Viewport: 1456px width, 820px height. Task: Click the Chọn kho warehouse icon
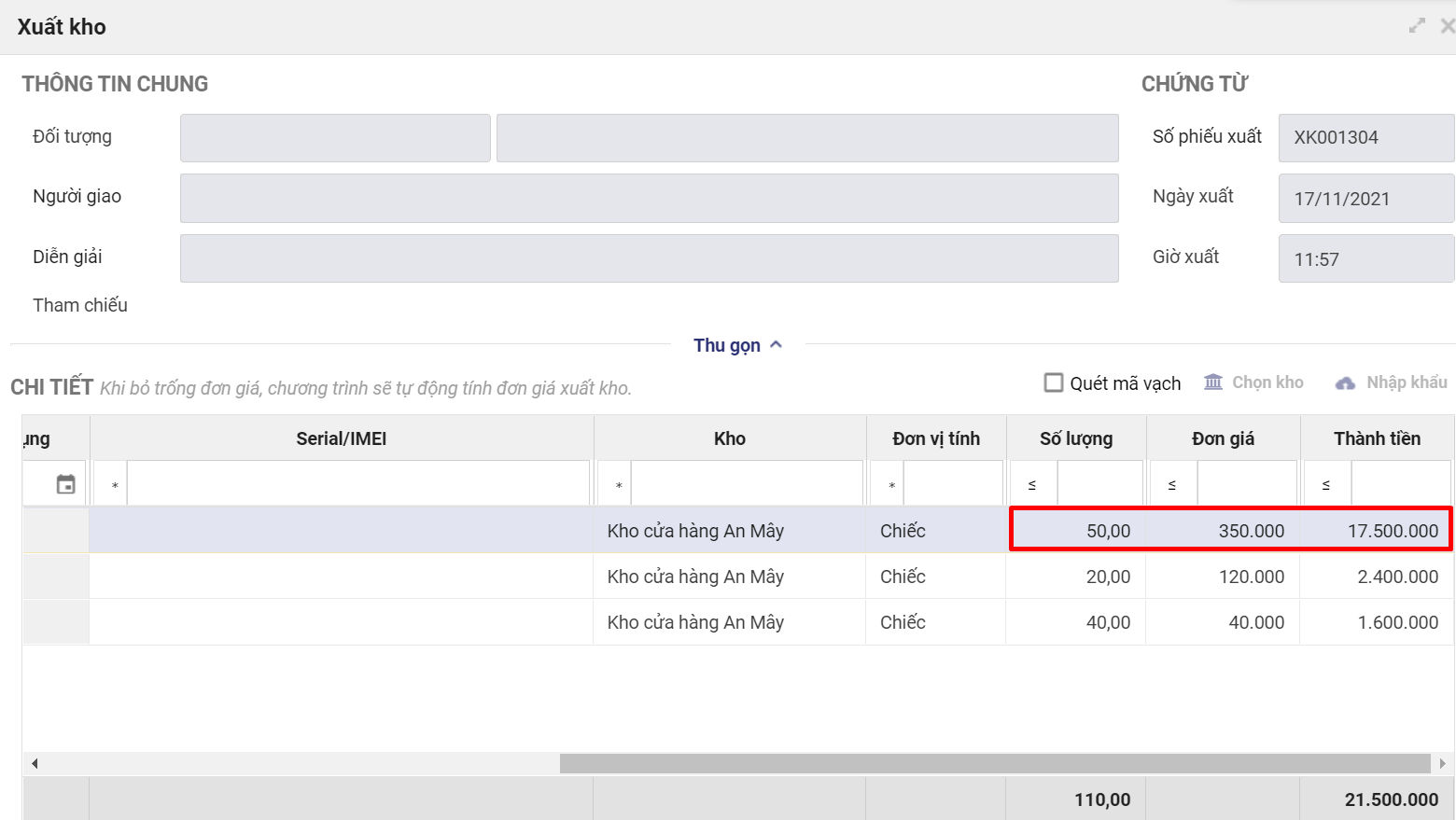pyautogui.click(x=1213, y=382)
